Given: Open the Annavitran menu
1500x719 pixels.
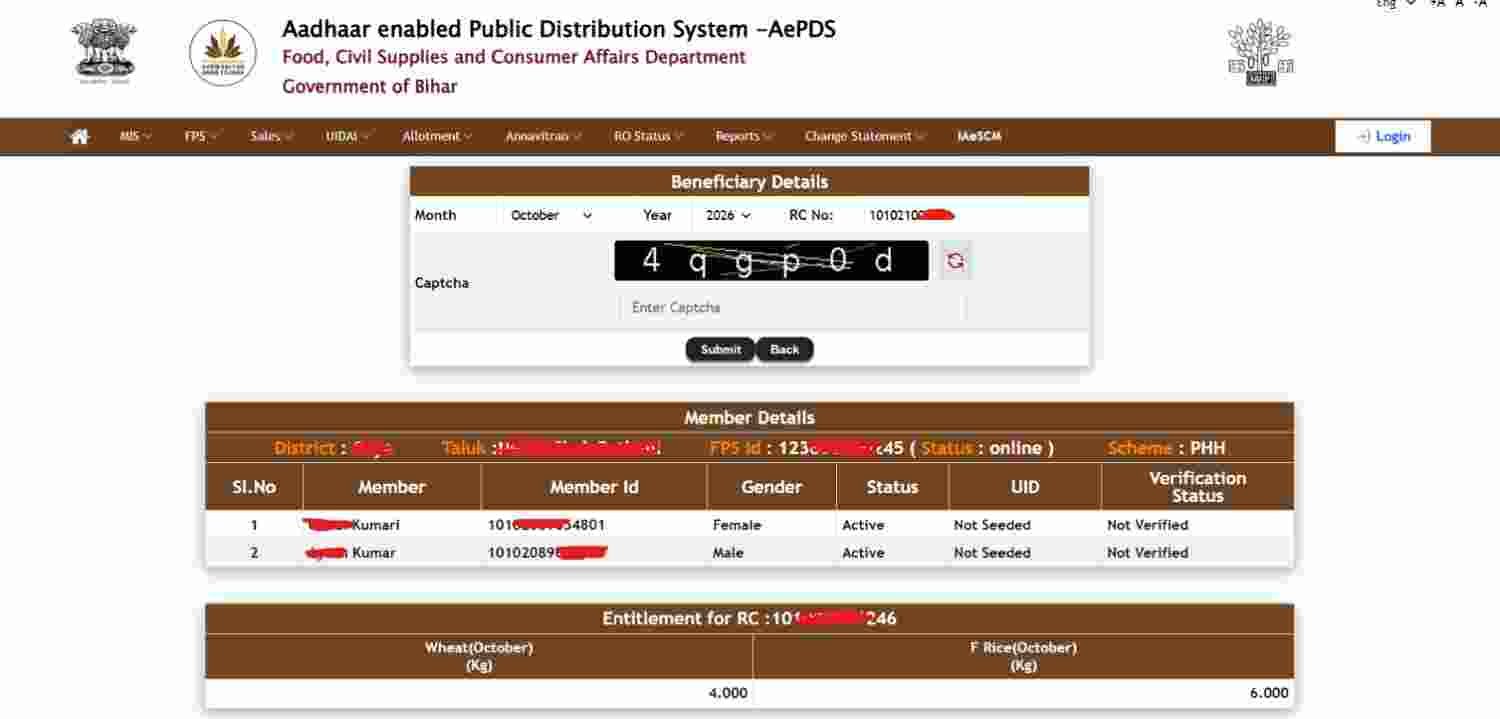Looking at the screenshot, I should (x=543, y=137).
